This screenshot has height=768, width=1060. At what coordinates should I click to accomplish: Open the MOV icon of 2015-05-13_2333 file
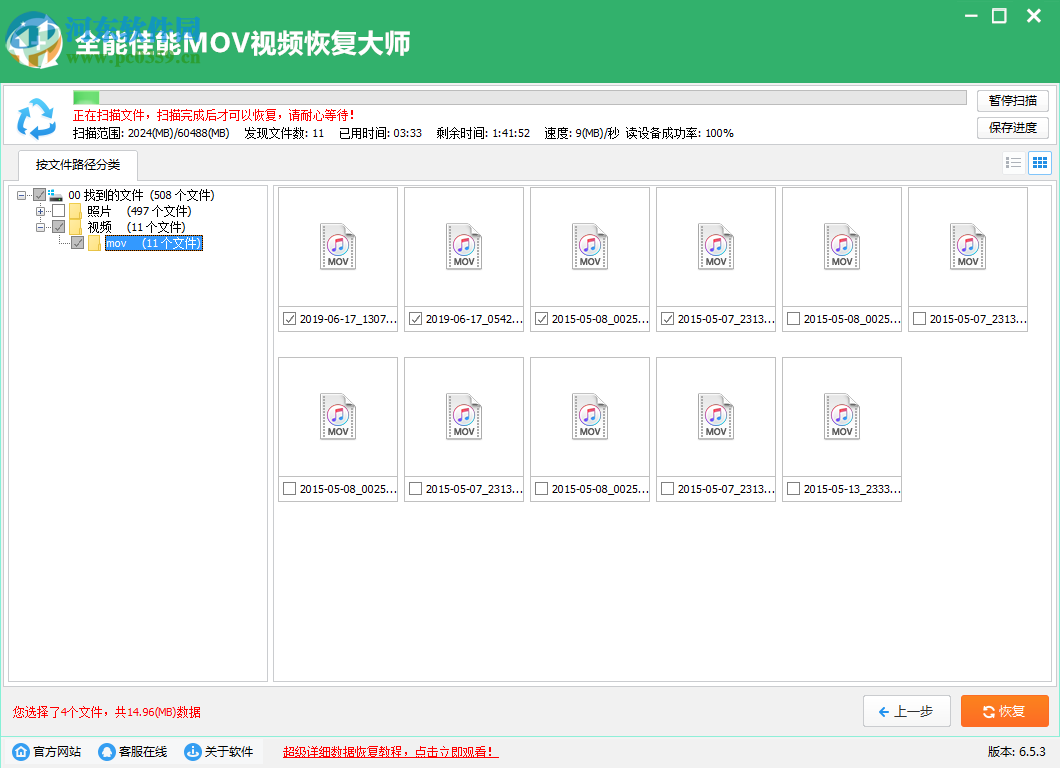click(x=841, y=417)
